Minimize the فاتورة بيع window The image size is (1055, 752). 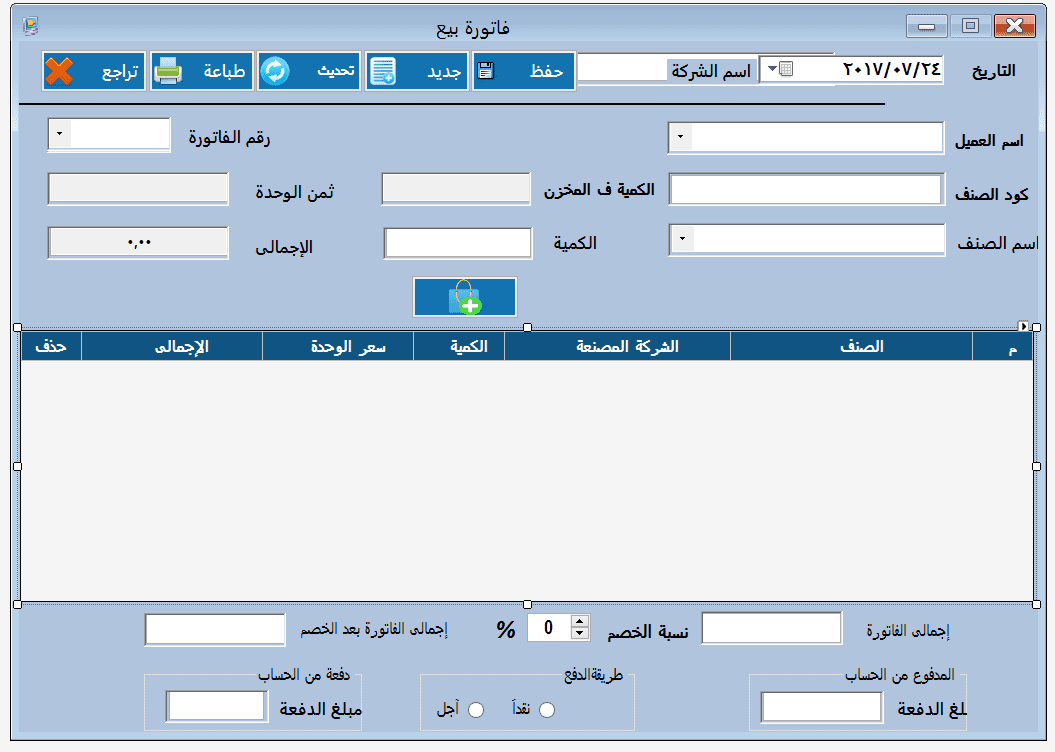pos(926,26)
